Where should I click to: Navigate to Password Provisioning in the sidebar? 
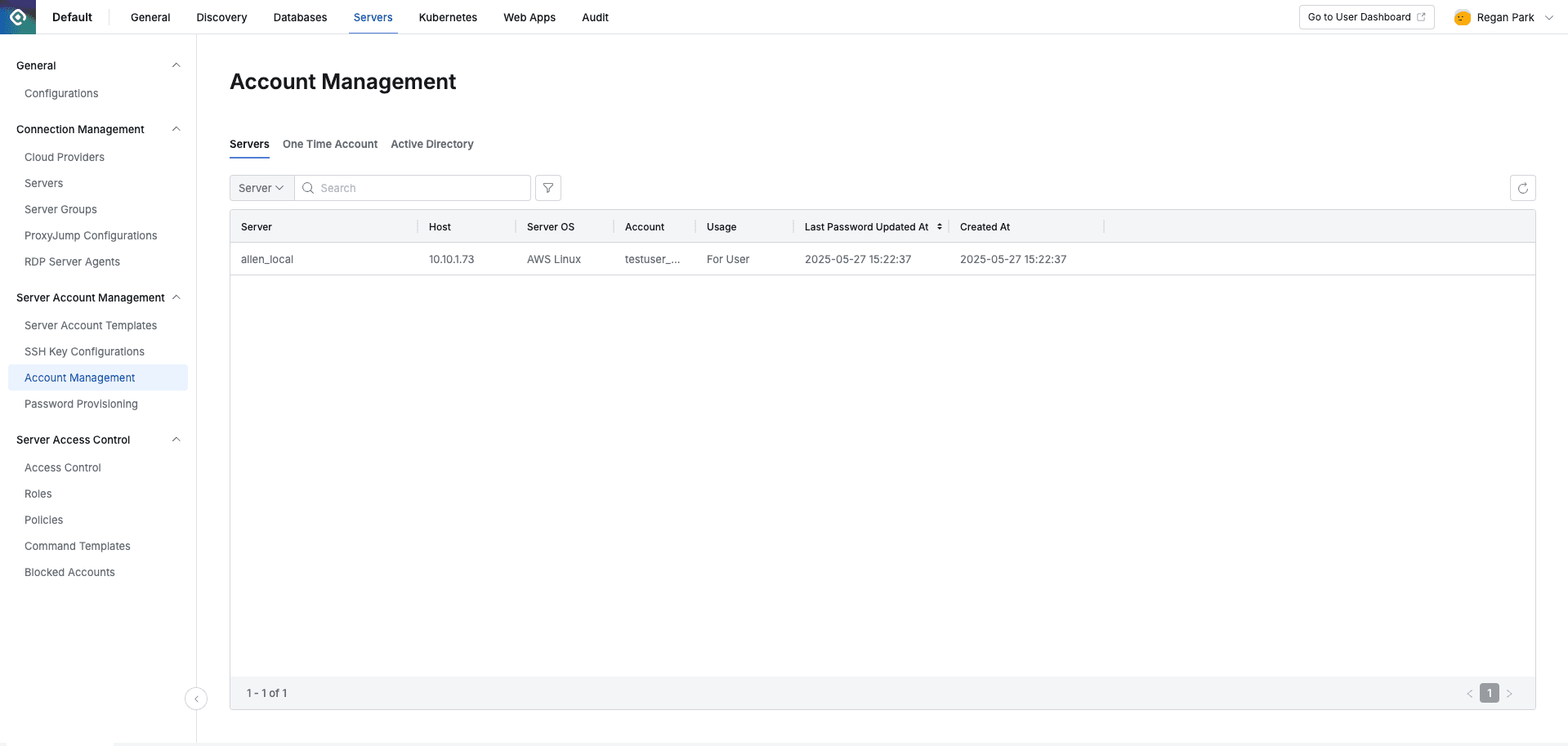click(81, 404)
